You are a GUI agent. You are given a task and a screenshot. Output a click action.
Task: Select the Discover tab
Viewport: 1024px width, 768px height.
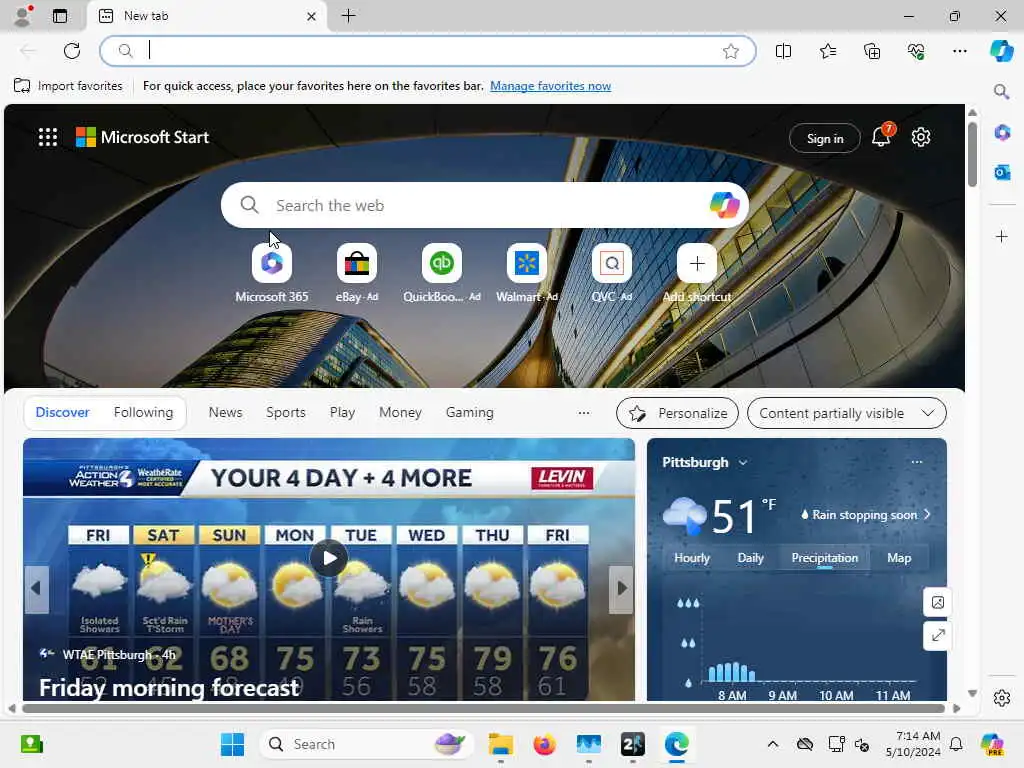click(x=62, y=412)
